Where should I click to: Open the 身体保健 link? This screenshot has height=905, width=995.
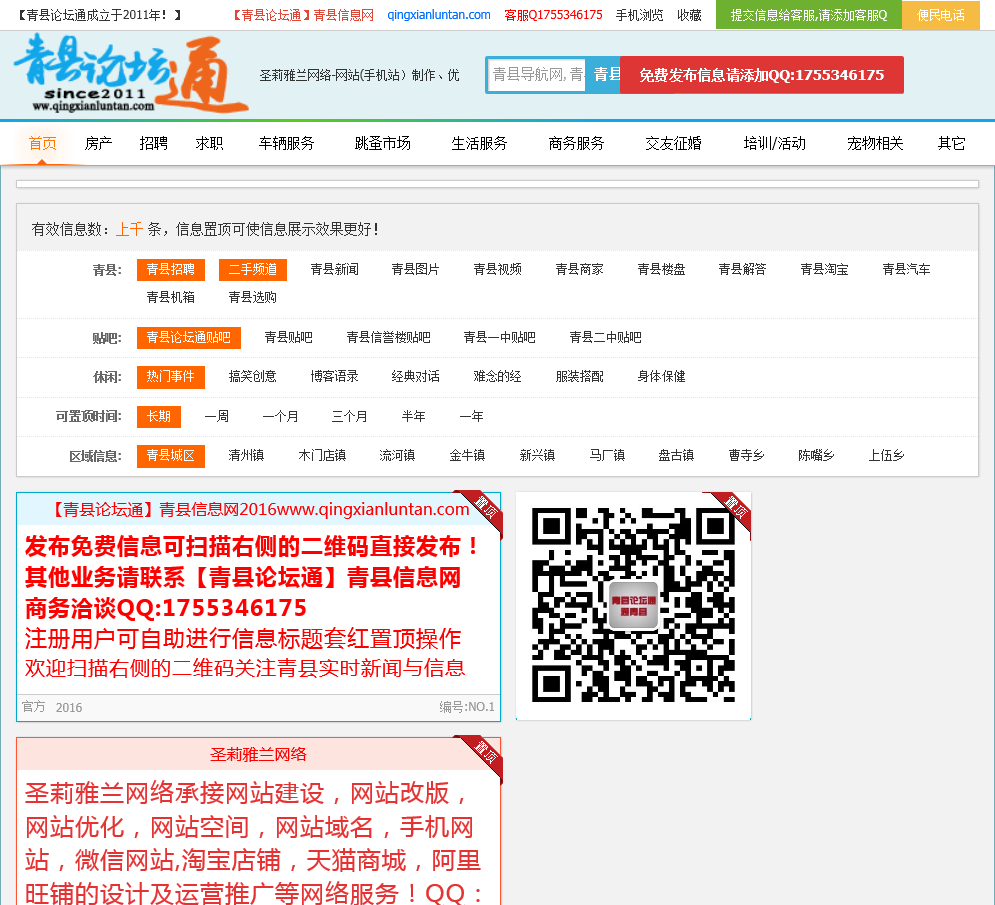(x=661, y=377)
